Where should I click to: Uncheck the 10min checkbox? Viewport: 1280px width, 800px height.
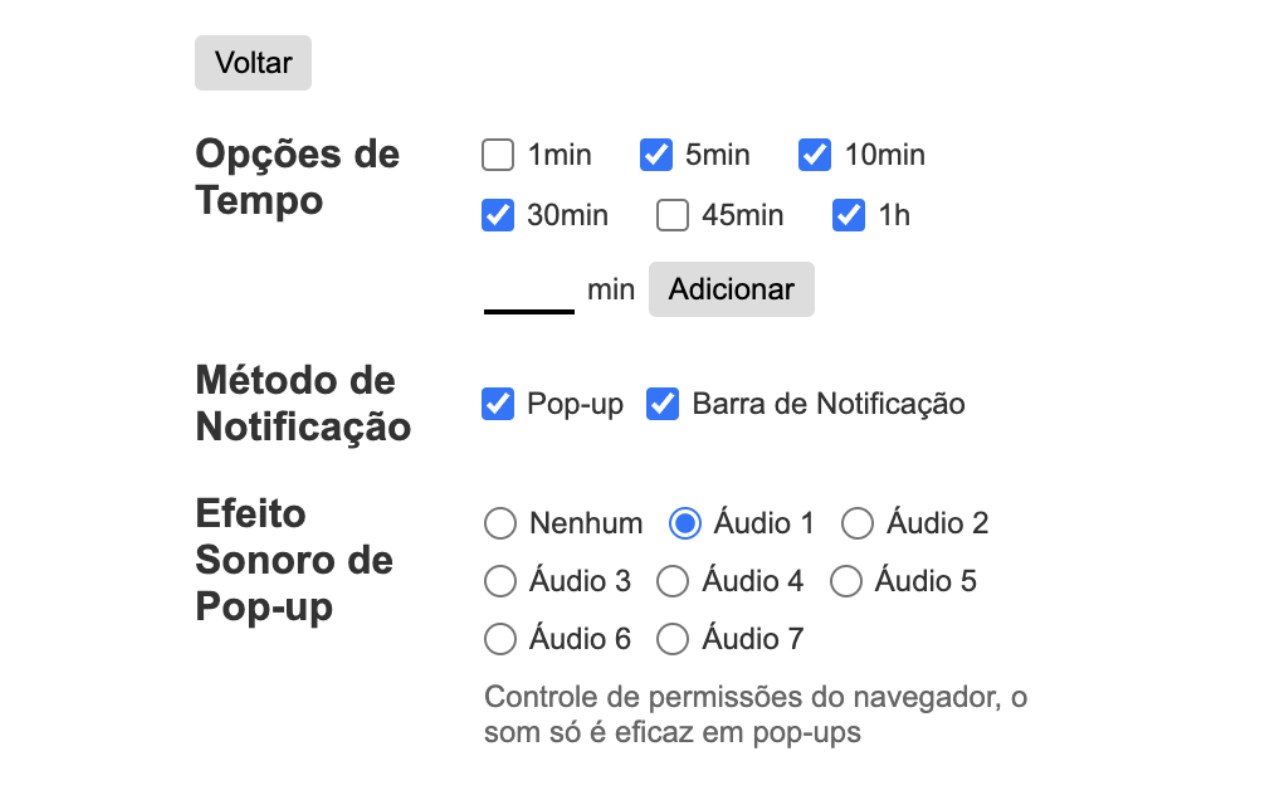pos(815,156)
